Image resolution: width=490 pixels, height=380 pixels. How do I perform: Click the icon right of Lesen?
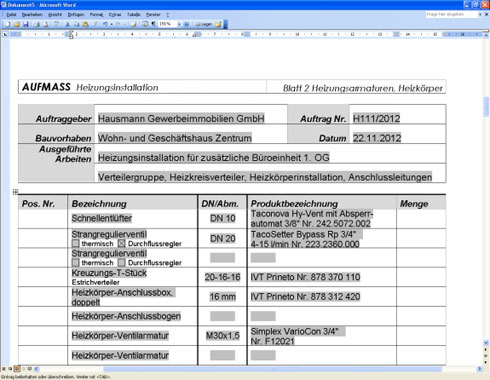point(218,24)
